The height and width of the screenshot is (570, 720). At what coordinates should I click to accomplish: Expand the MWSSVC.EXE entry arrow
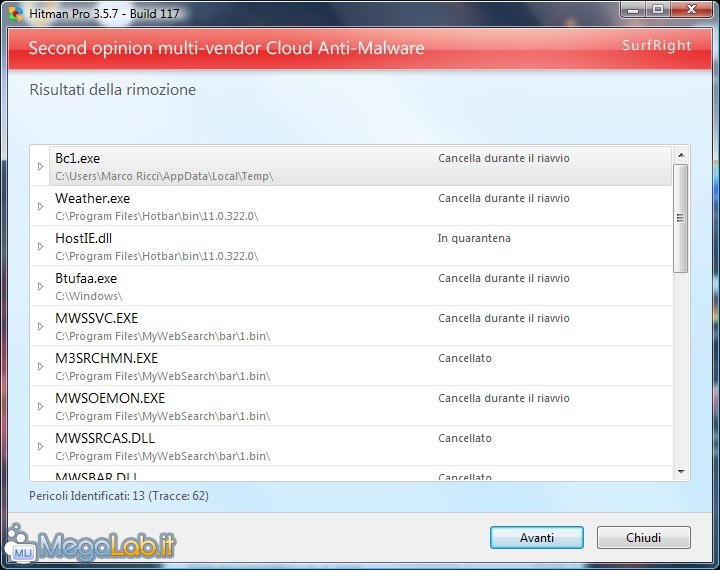click(x=40, y=326)
